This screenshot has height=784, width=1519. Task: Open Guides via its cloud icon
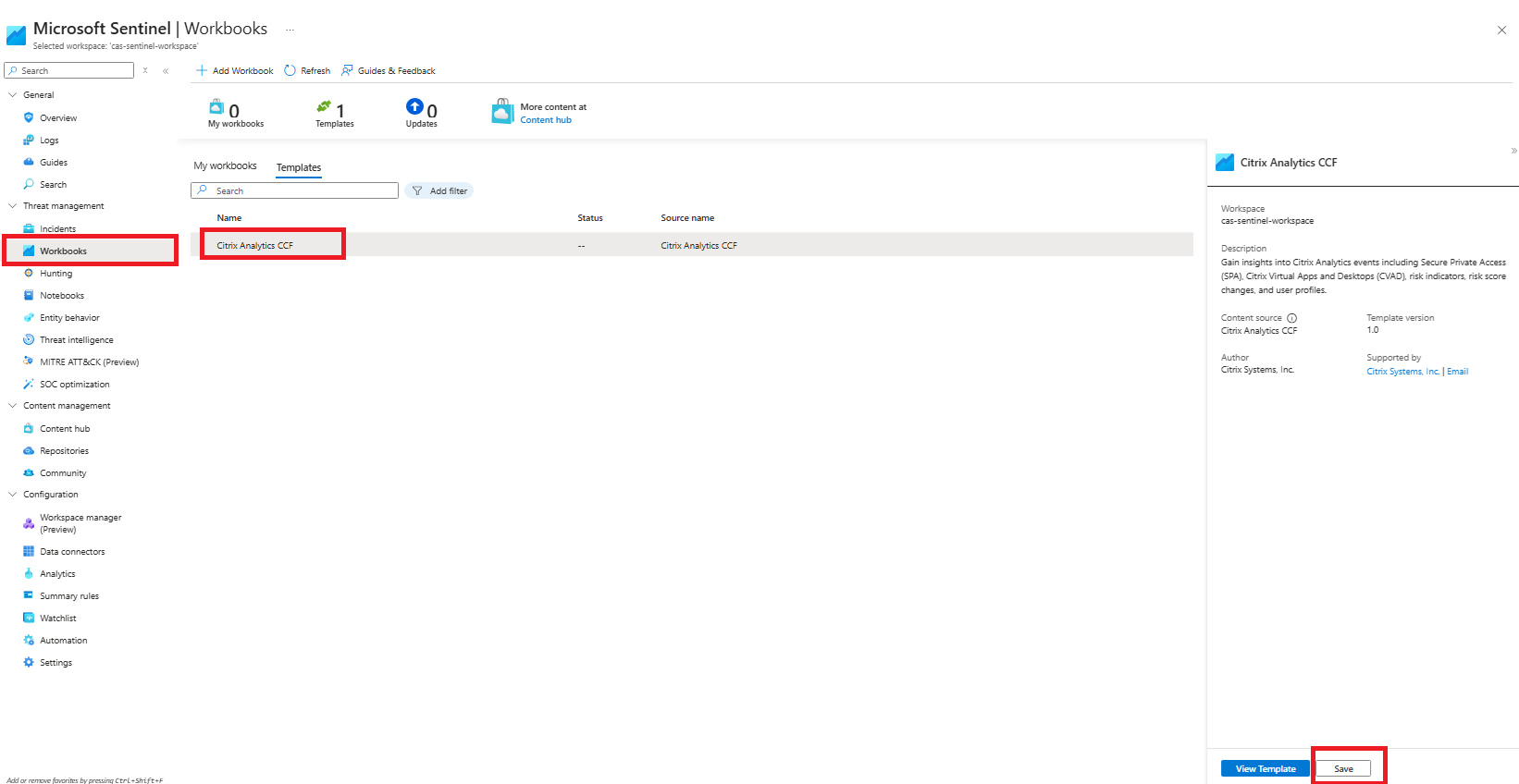pyautogui.click(x=29, y=162)
